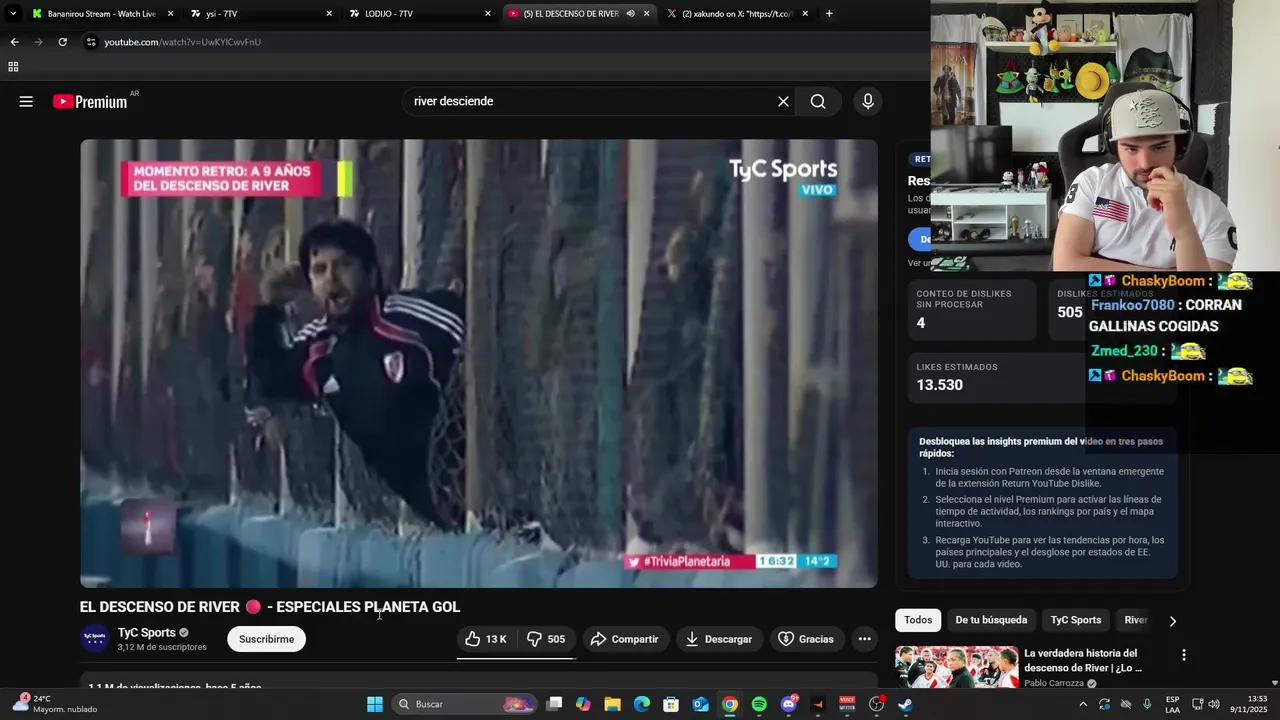Click the Descargar download button
The height and width of the screenshot is (720, 1280).
pos(719,639)
